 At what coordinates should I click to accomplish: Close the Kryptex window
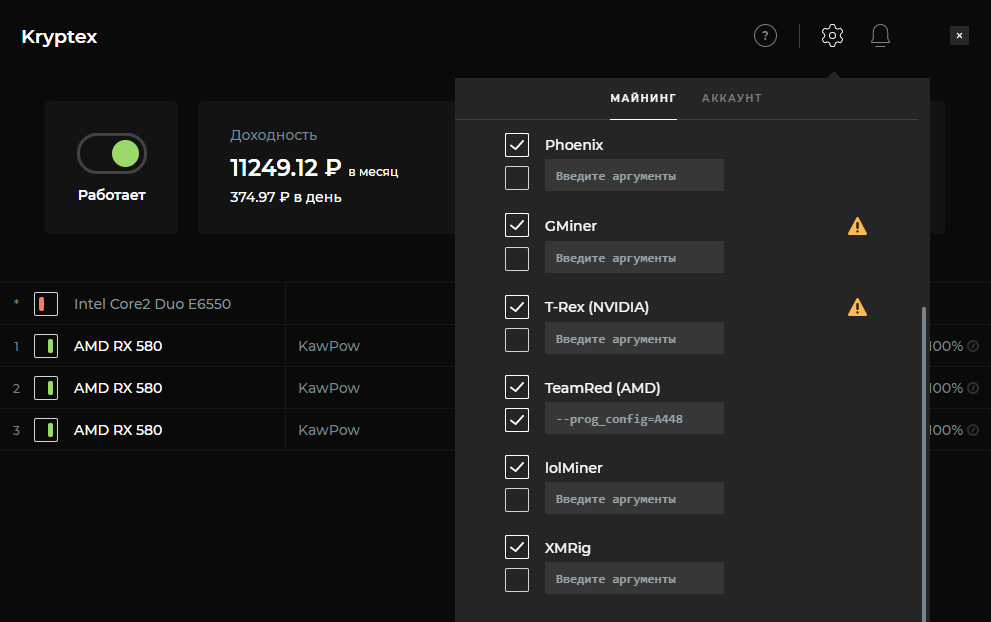tap(959, 36)
